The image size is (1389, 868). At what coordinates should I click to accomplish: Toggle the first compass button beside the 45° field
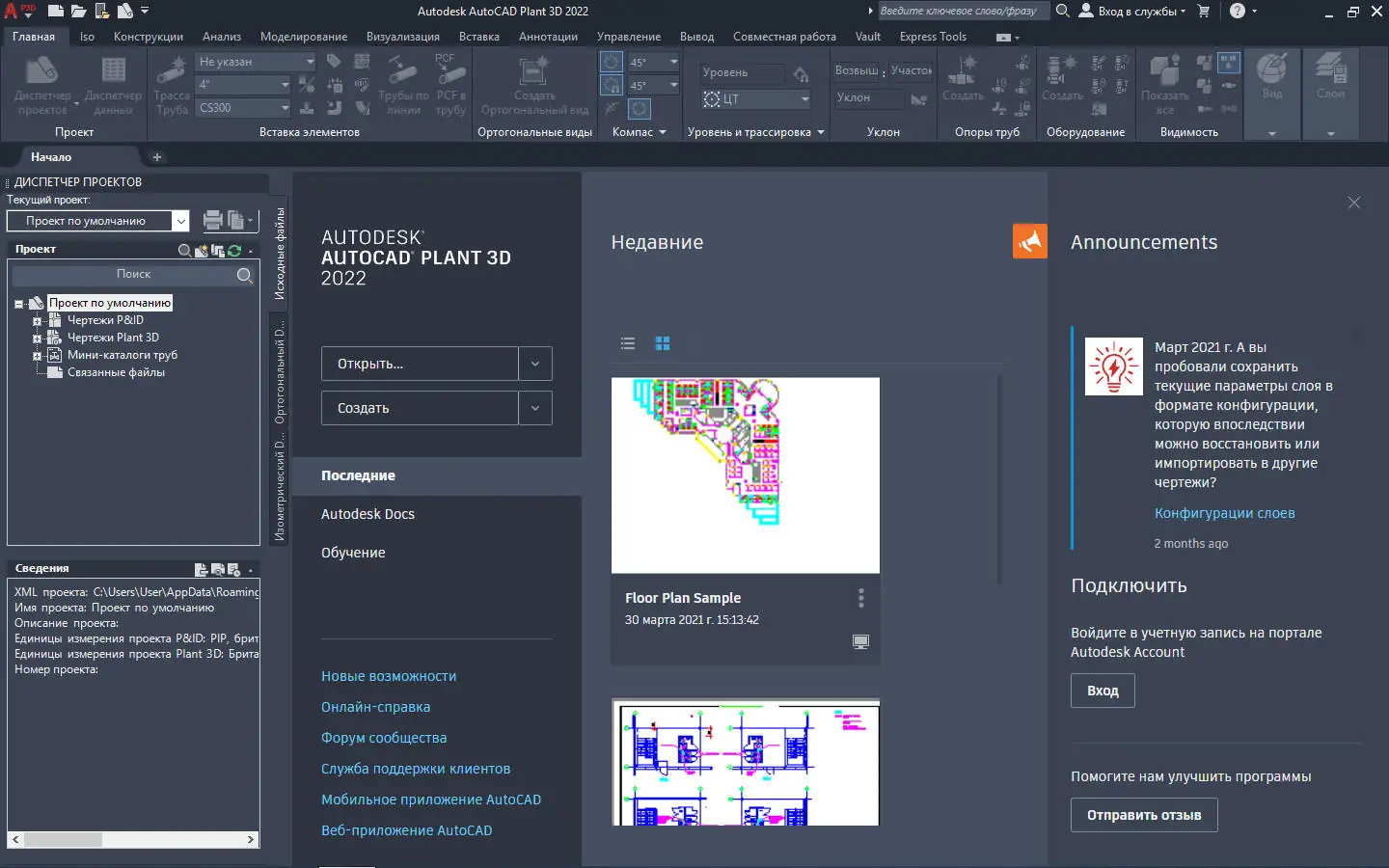click(612, 63)
